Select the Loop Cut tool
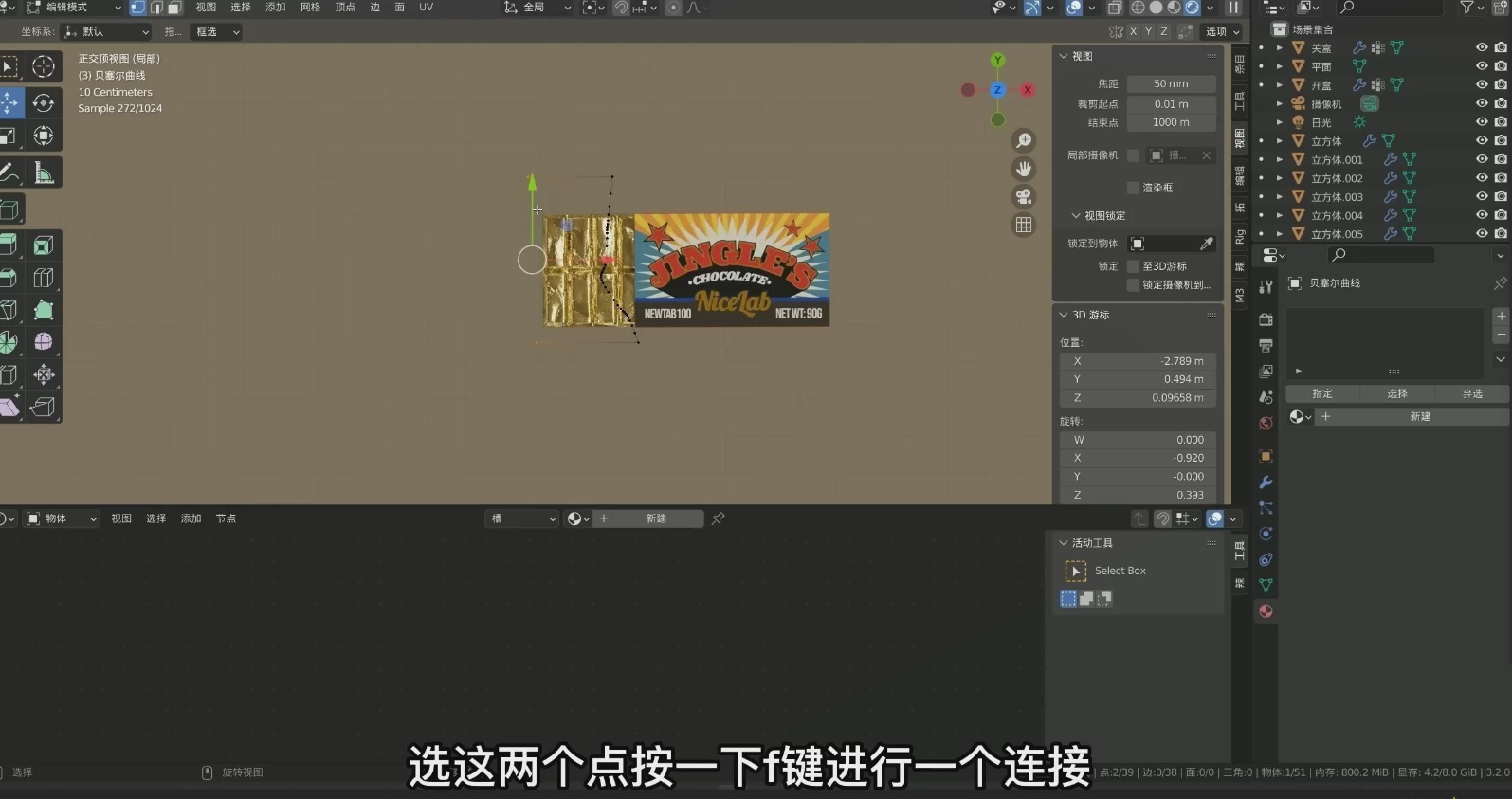The image size is (1512, 799). pos(44,278)
